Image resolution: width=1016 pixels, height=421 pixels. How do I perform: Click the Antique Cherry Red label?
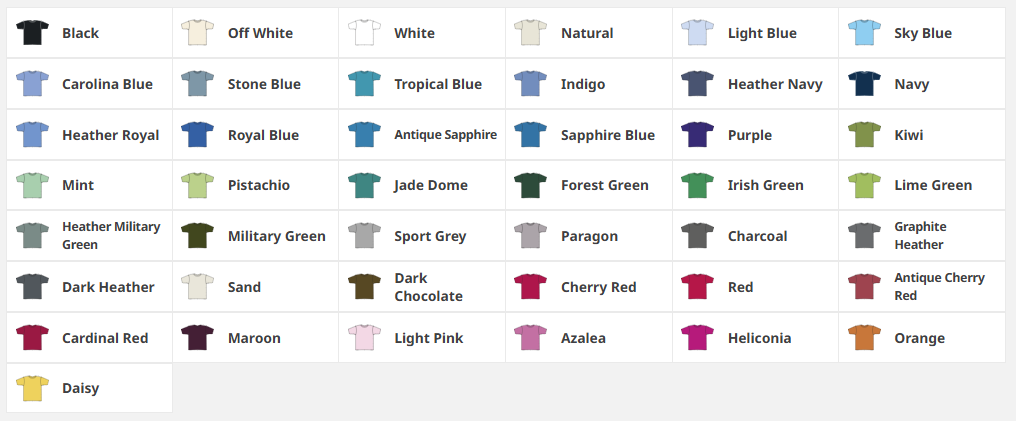(x=940, y=287)
